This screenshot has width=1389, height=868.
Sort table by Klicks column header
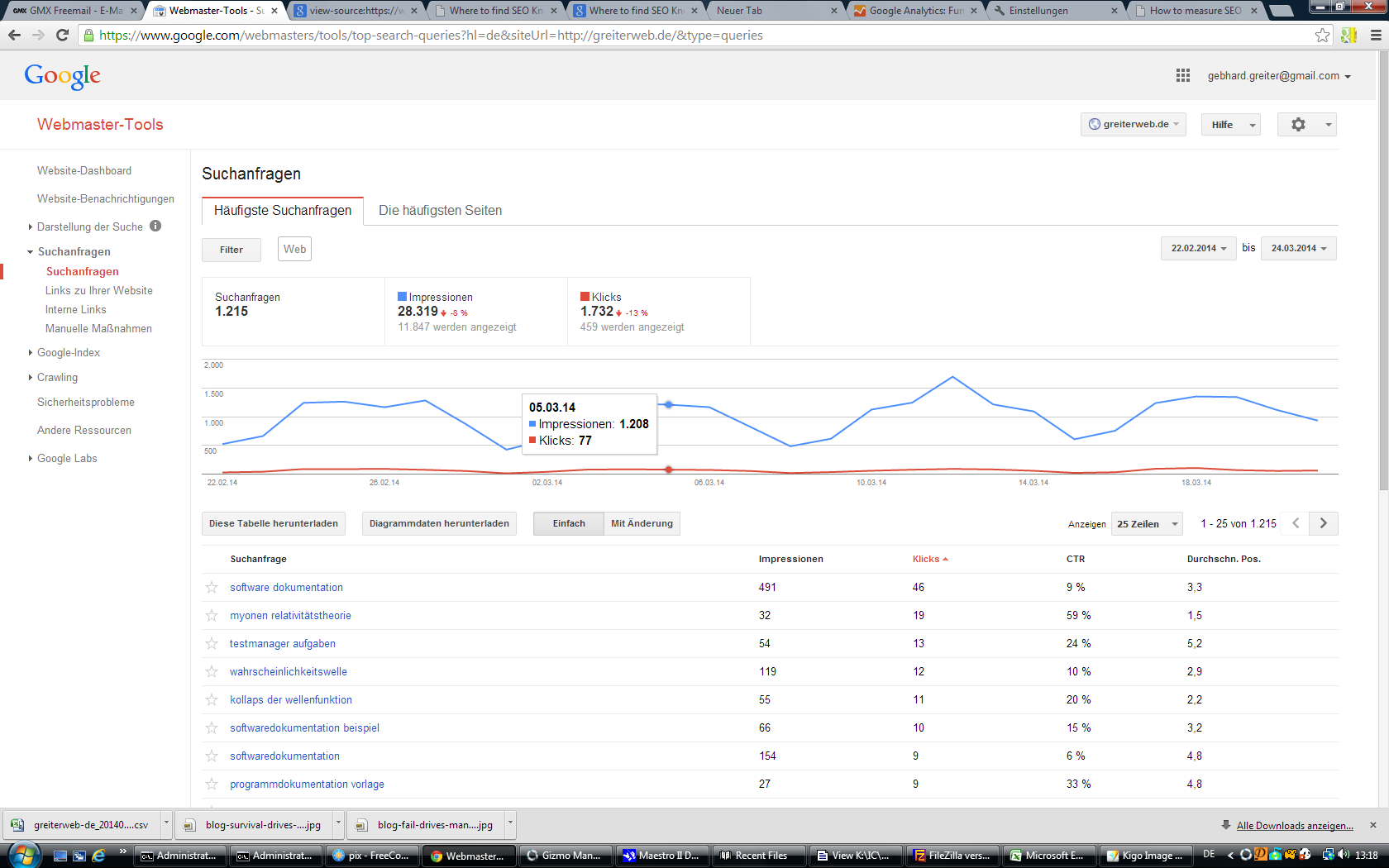click(x=929, y=559)
